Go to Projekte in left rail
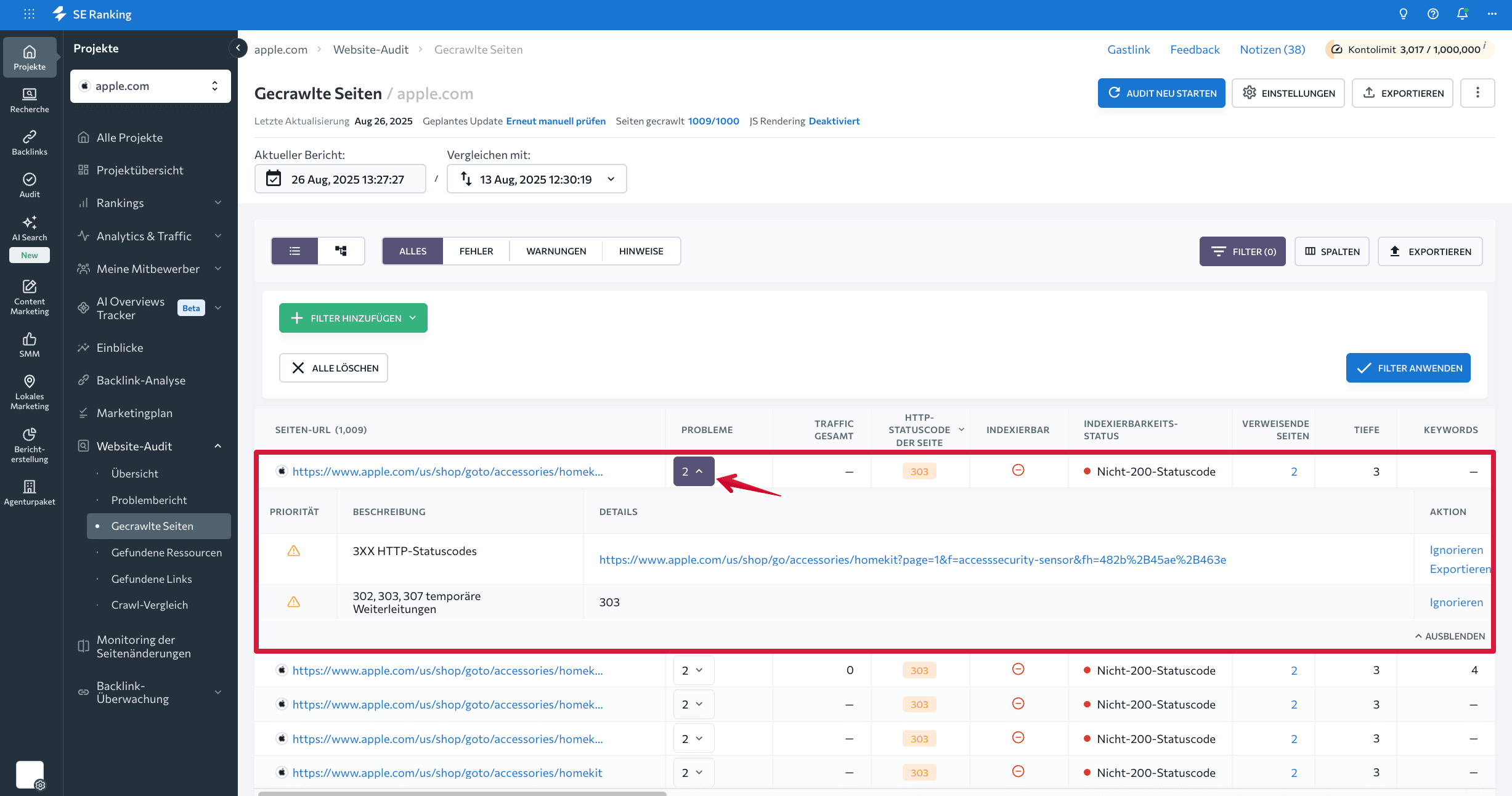Viewport: 1512px width, 796px height. tap(30, 57)
